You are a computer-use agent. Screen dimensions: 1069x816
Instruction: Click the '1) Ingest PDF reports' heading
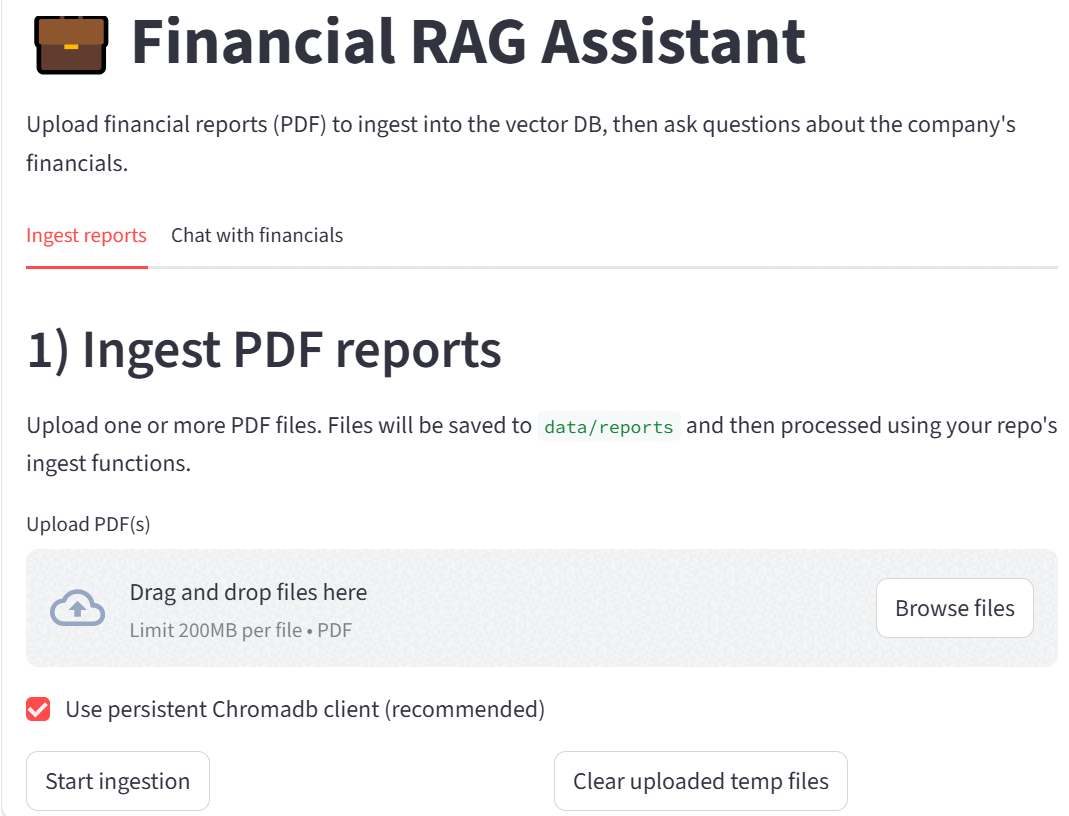tap(264, 350)
